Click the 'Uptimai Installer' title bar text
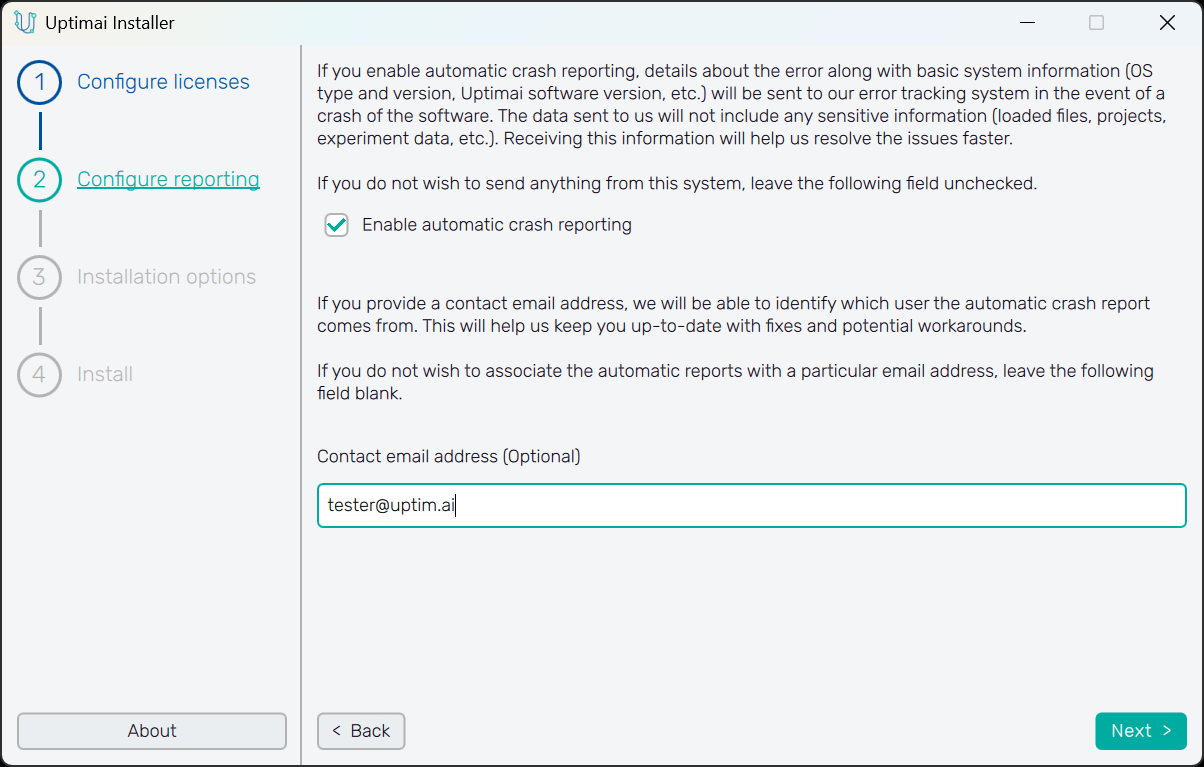 pos(110,22)
